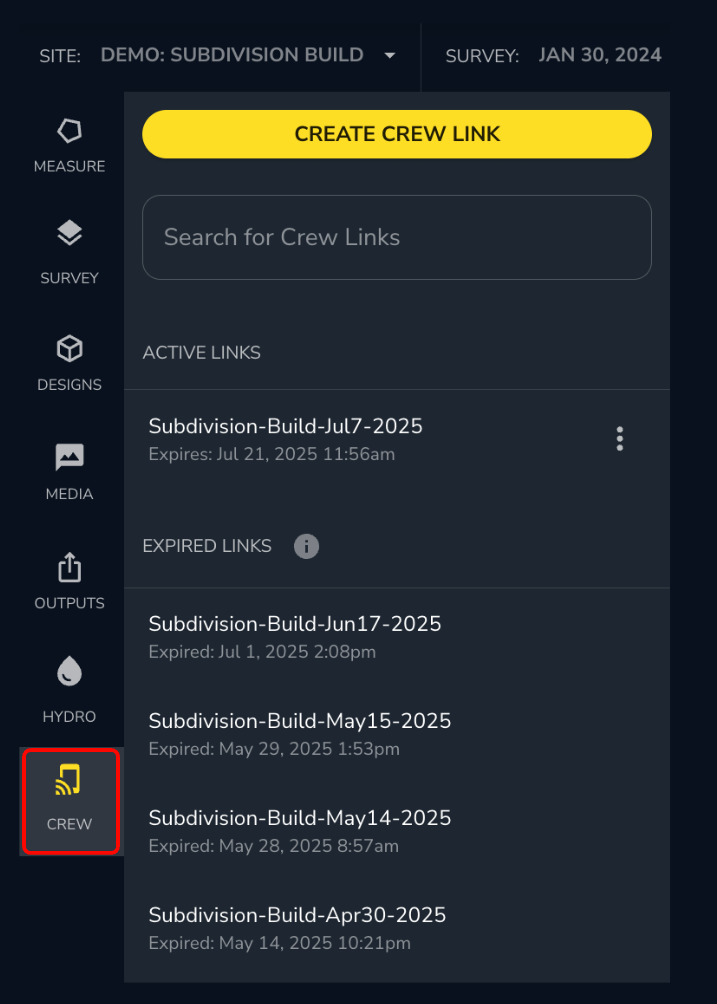Click the Expired Links section heading
Image resolution: width=717 pixels, height=1004 pixels.
point(207,546)
